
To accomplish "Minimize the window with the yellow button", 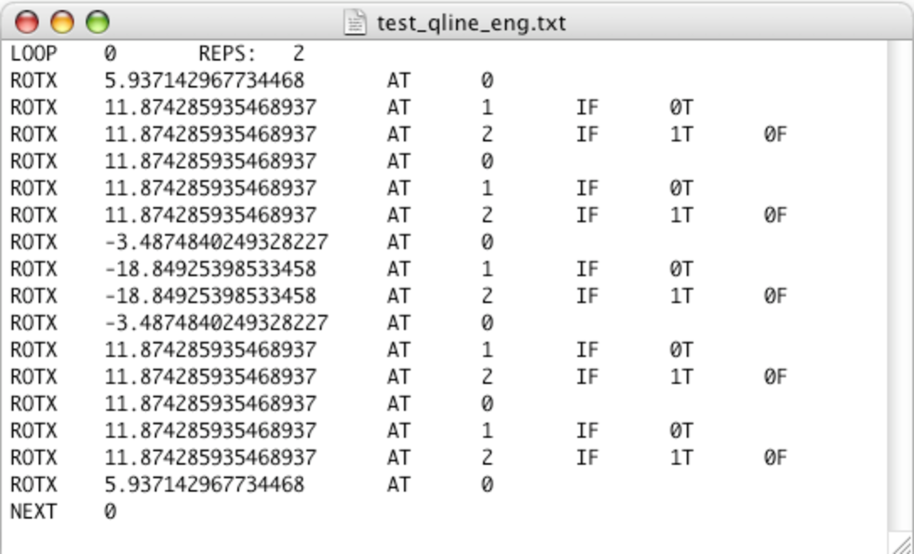I will click(x=62, y=22).
